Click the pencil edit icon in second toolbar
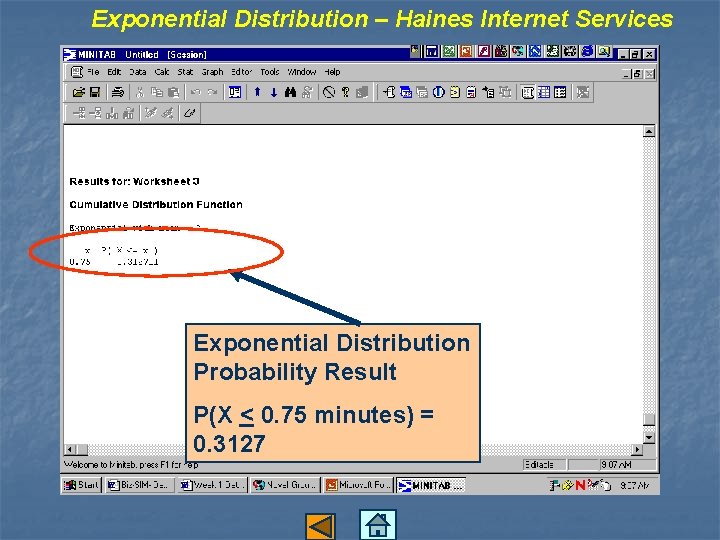The image size is (720, 540). [190, 113]
